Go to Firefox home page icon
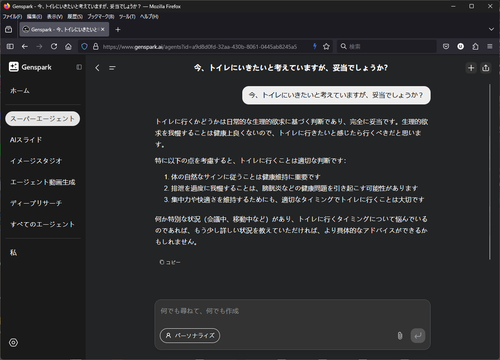Screen dimensions: 500x360 (x=68, y=47)
